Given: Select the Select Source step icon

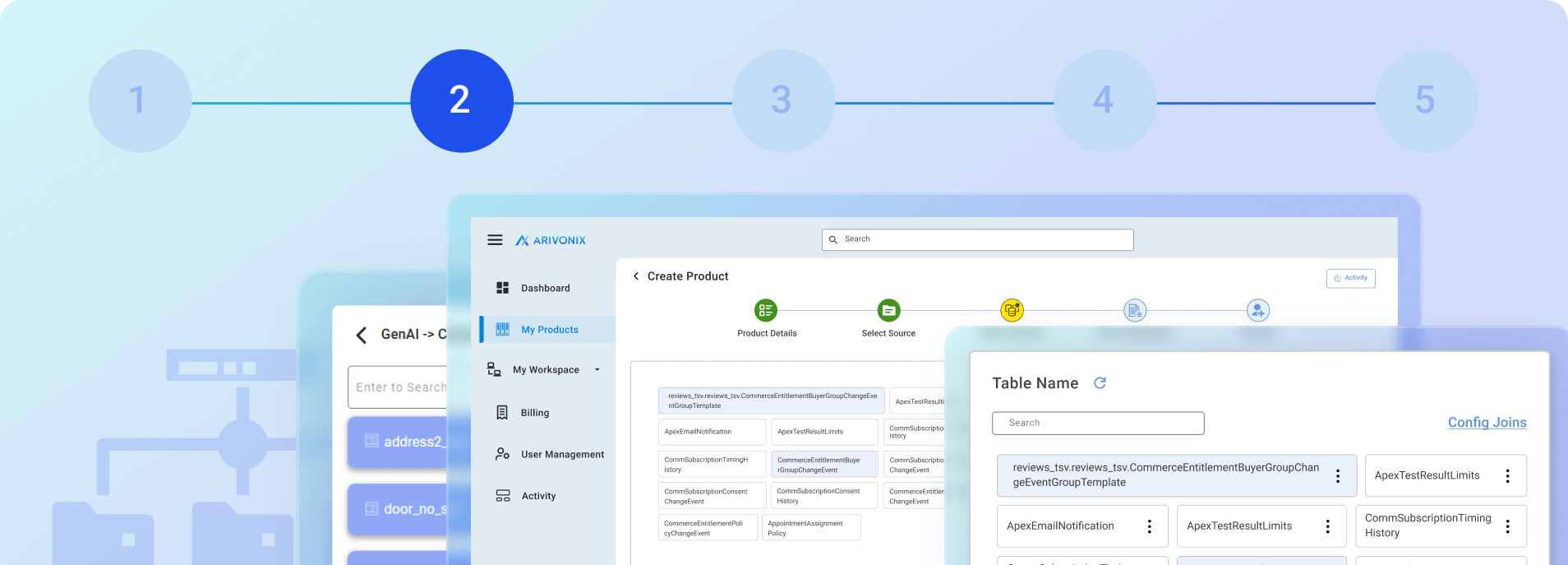Looking at the screenshot, I should [888, 310].
